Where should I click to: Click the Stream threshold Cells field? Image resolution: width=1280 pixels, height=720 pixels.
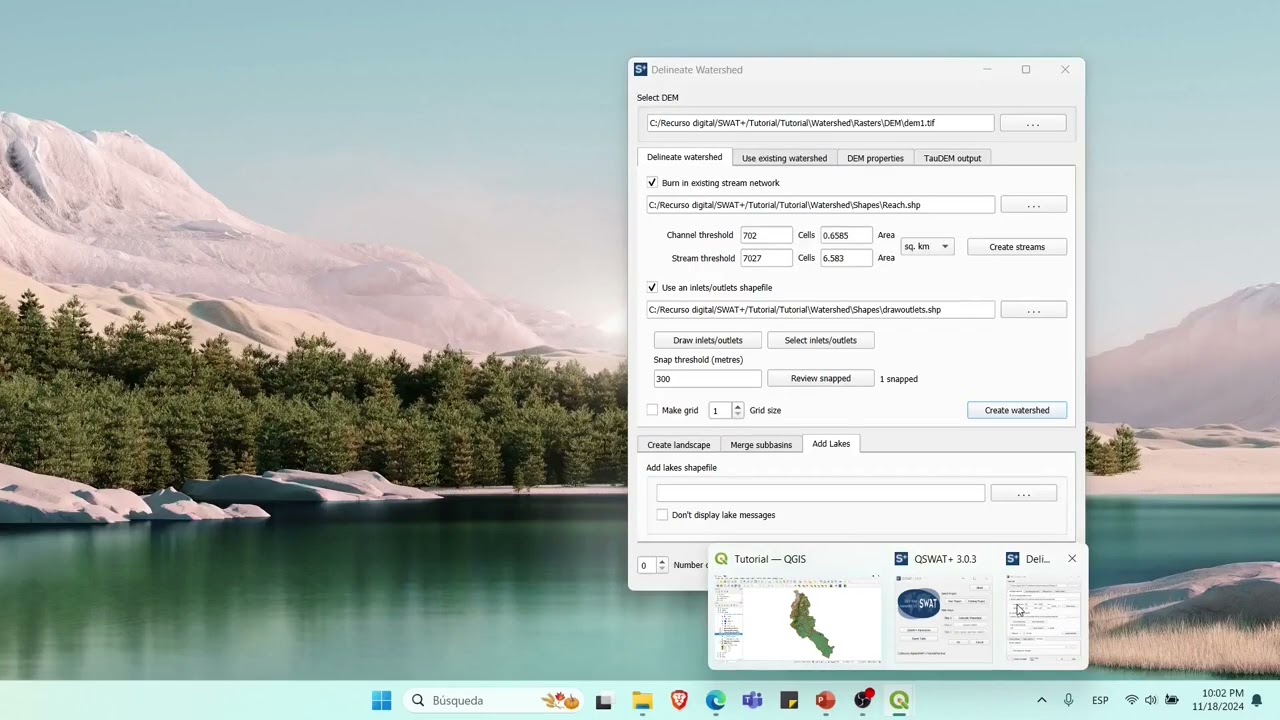point(766,258)
